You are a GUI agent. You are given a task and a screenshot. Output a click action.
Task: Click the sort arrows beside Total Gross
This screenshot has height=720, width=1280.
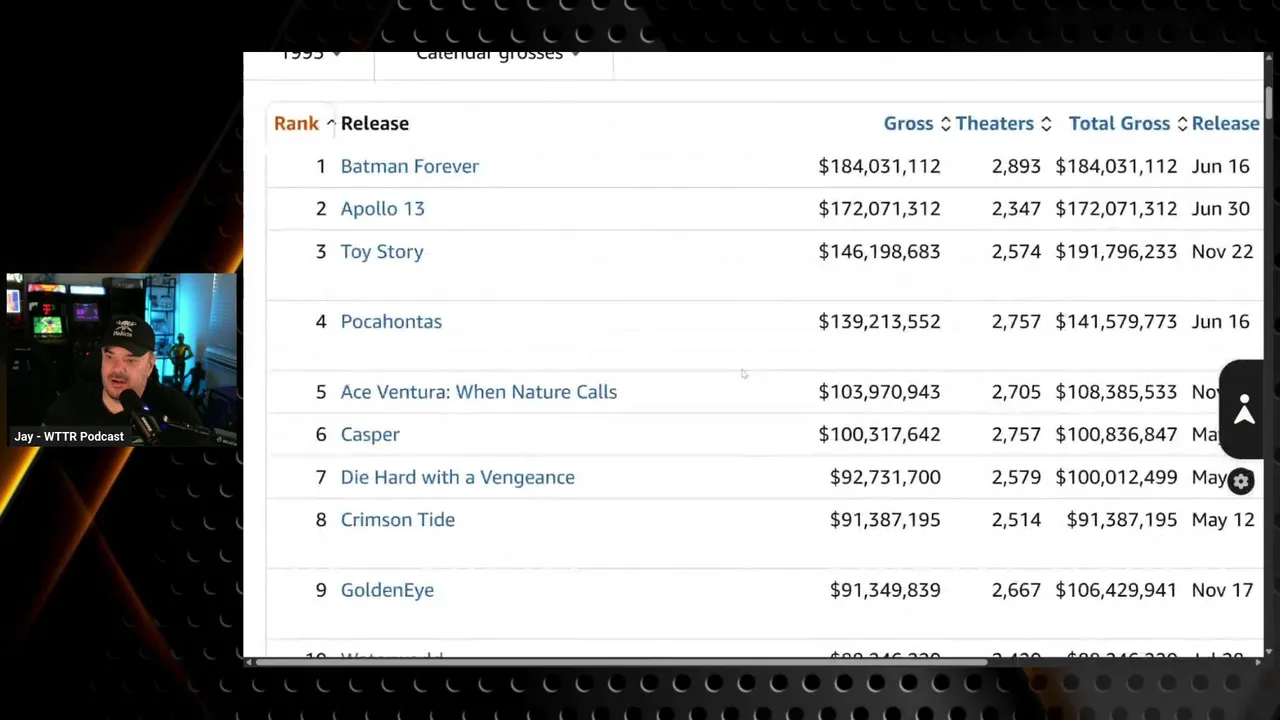[1182, 124]
